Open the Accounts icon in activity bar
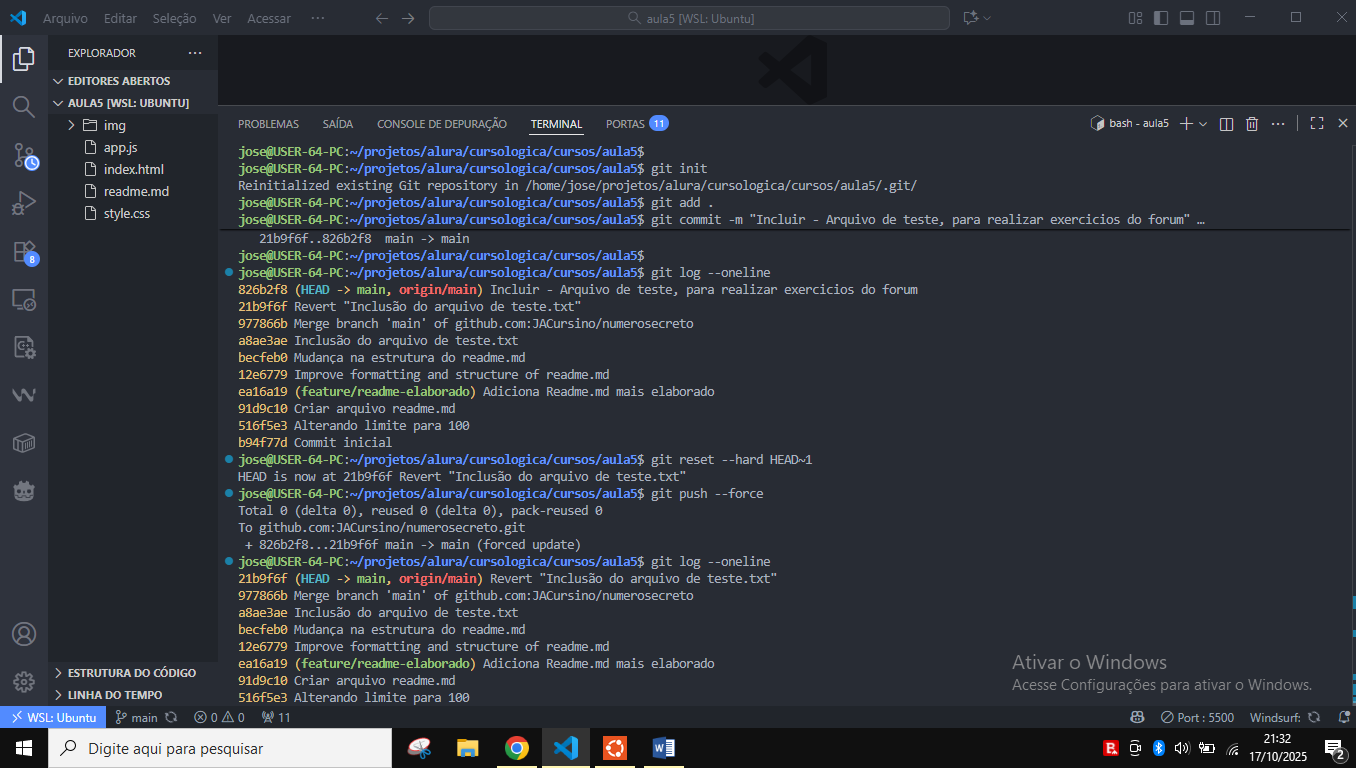 pyautogui.click(x=24, y=634)
